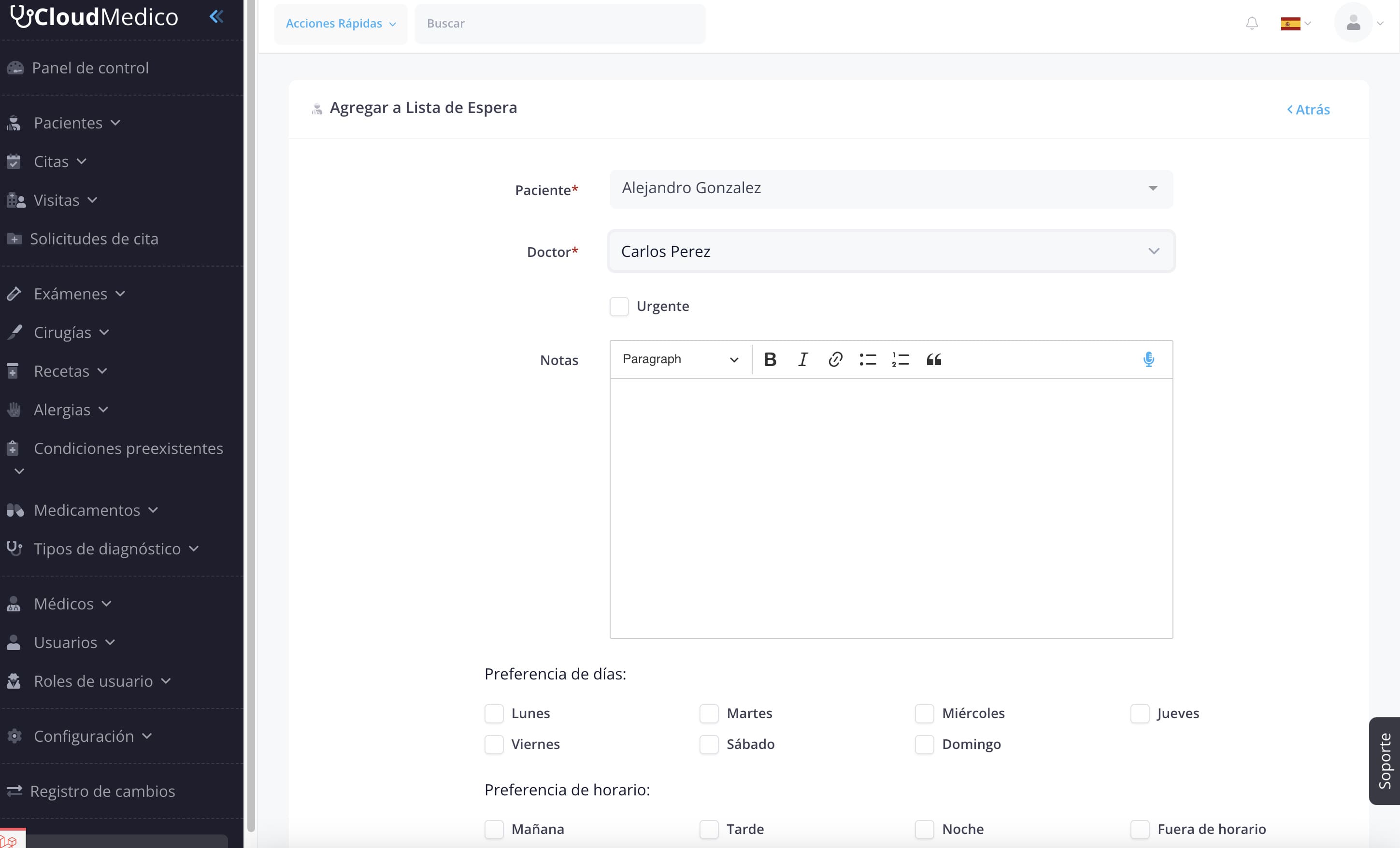The image size is (1400, 848).
Task: Open the Paciente dropdown
Action: click(891, 188)
